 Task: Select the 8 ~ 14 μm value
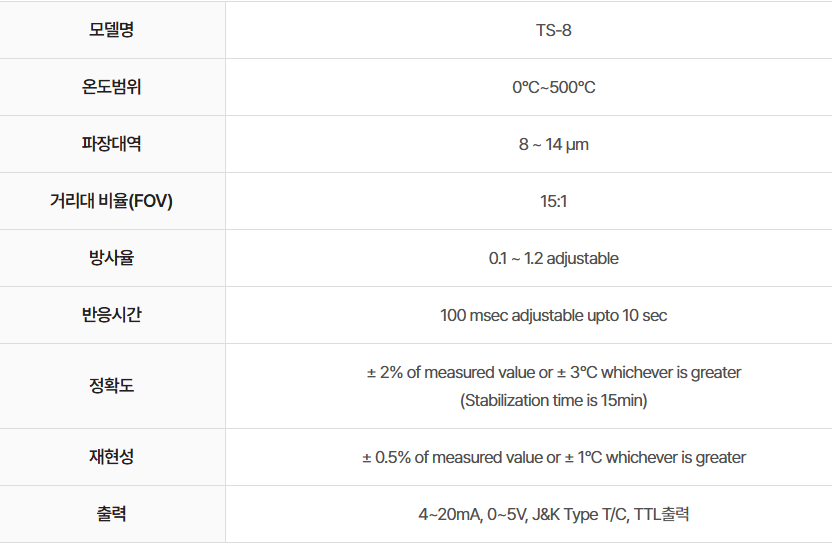click(x=553, y=144)
